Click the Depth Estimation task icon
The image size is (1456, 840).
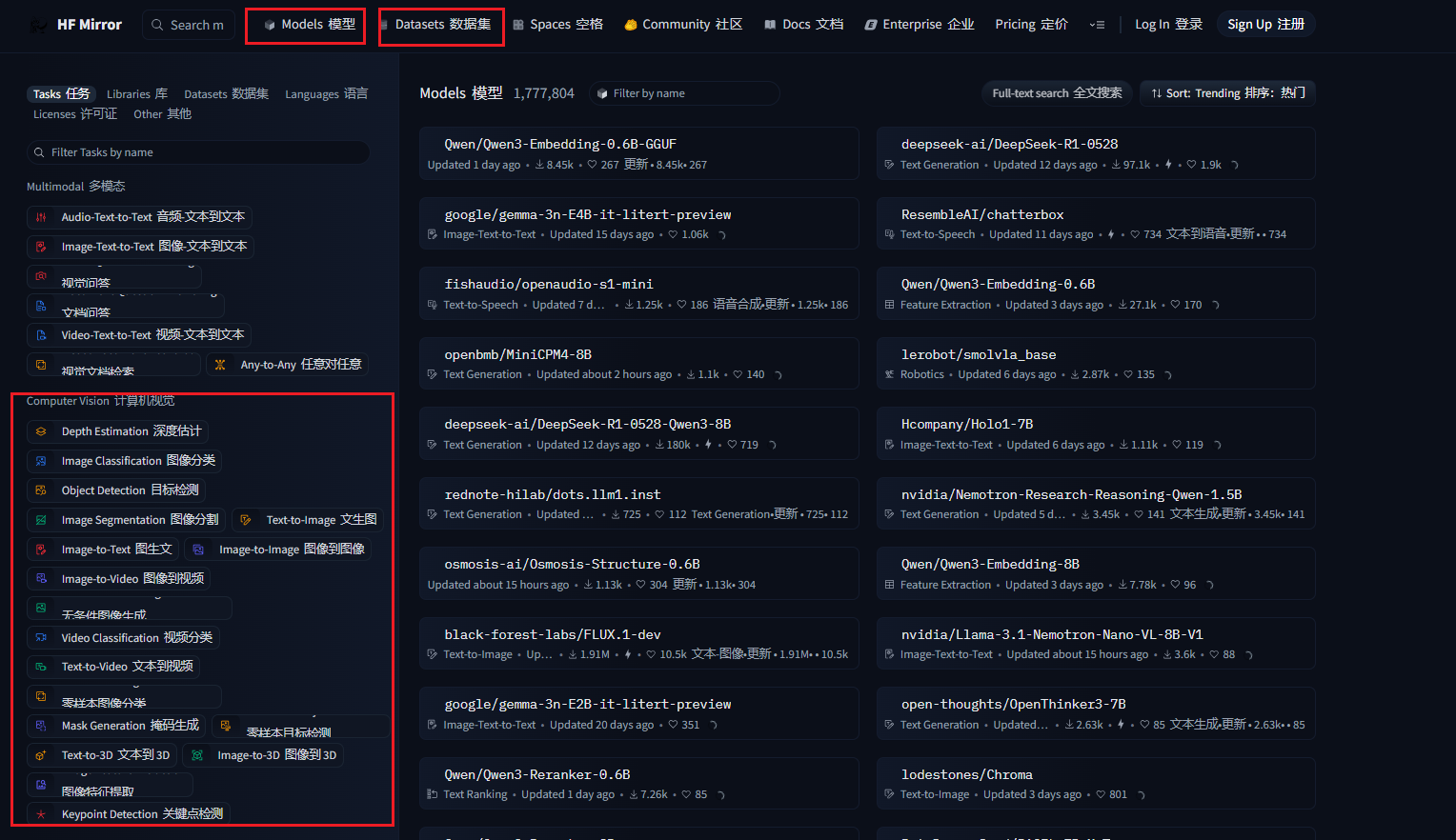(x=41, y=431)
